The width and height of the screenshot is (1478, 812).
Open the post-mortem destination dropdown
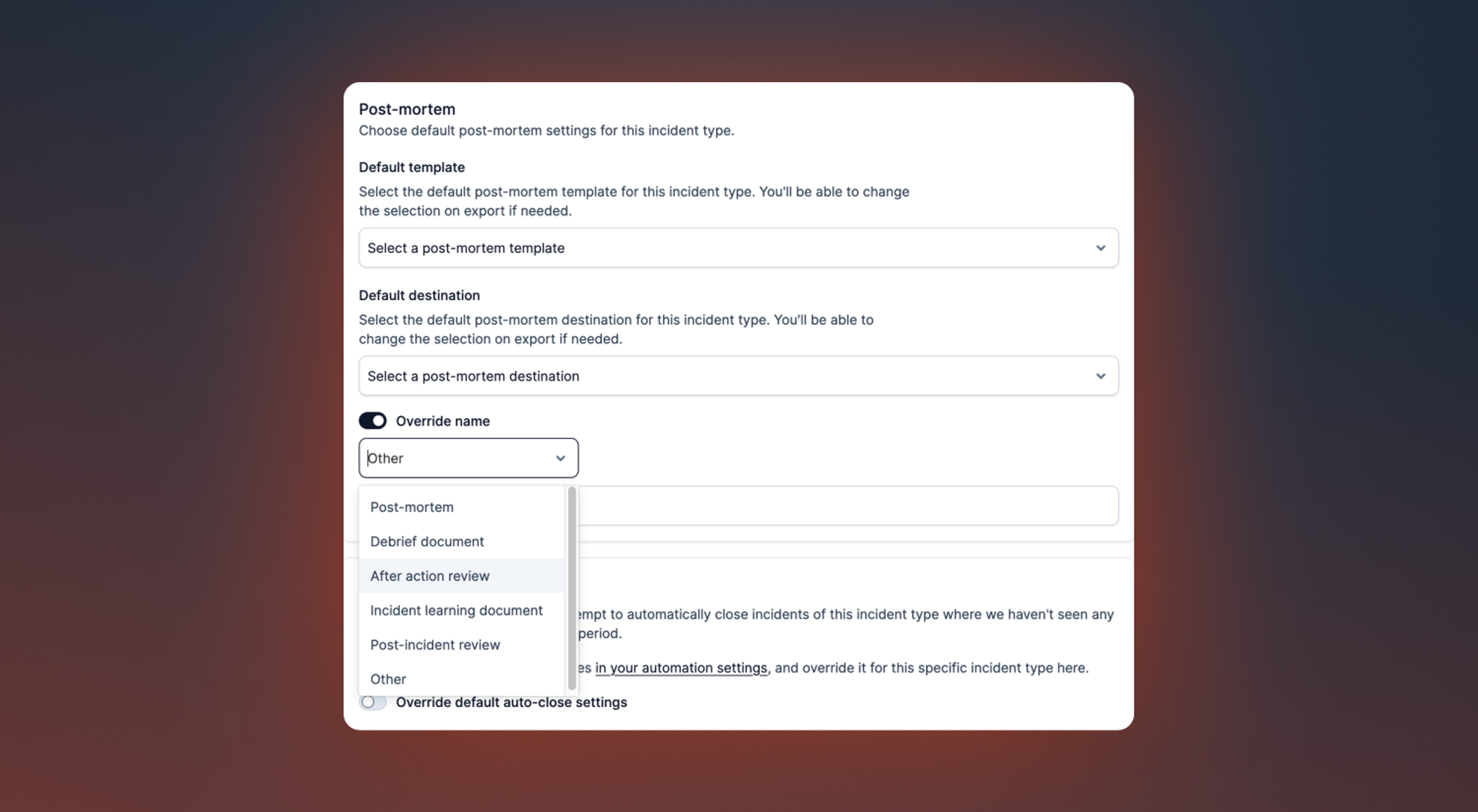click(738, 376)
